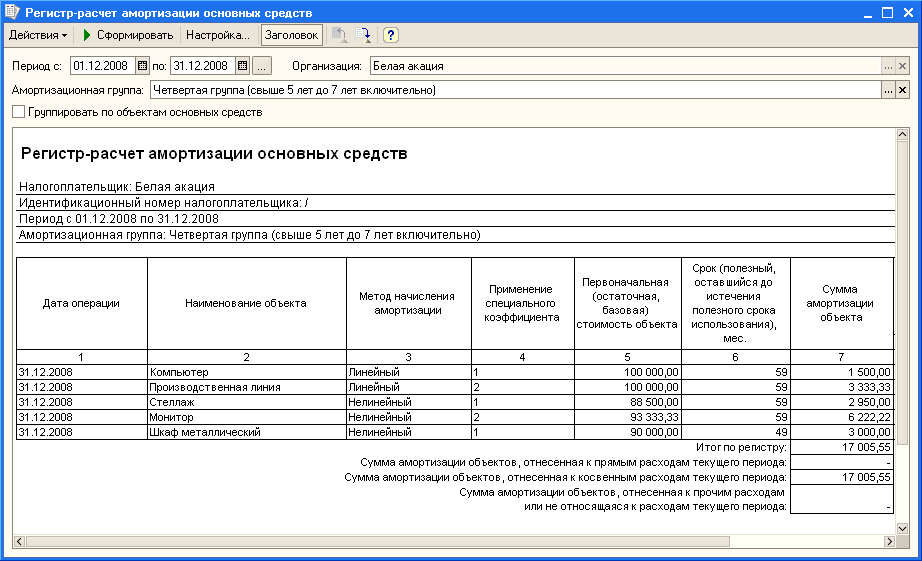Click the Настройка... button
Viewport: 922px width, 561px height.
tap(217, 35)
